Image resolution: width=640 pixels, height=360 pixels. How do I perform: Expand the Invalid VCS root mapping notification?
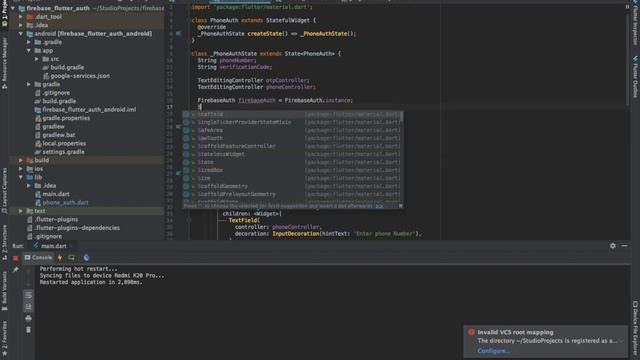(622, 341)
